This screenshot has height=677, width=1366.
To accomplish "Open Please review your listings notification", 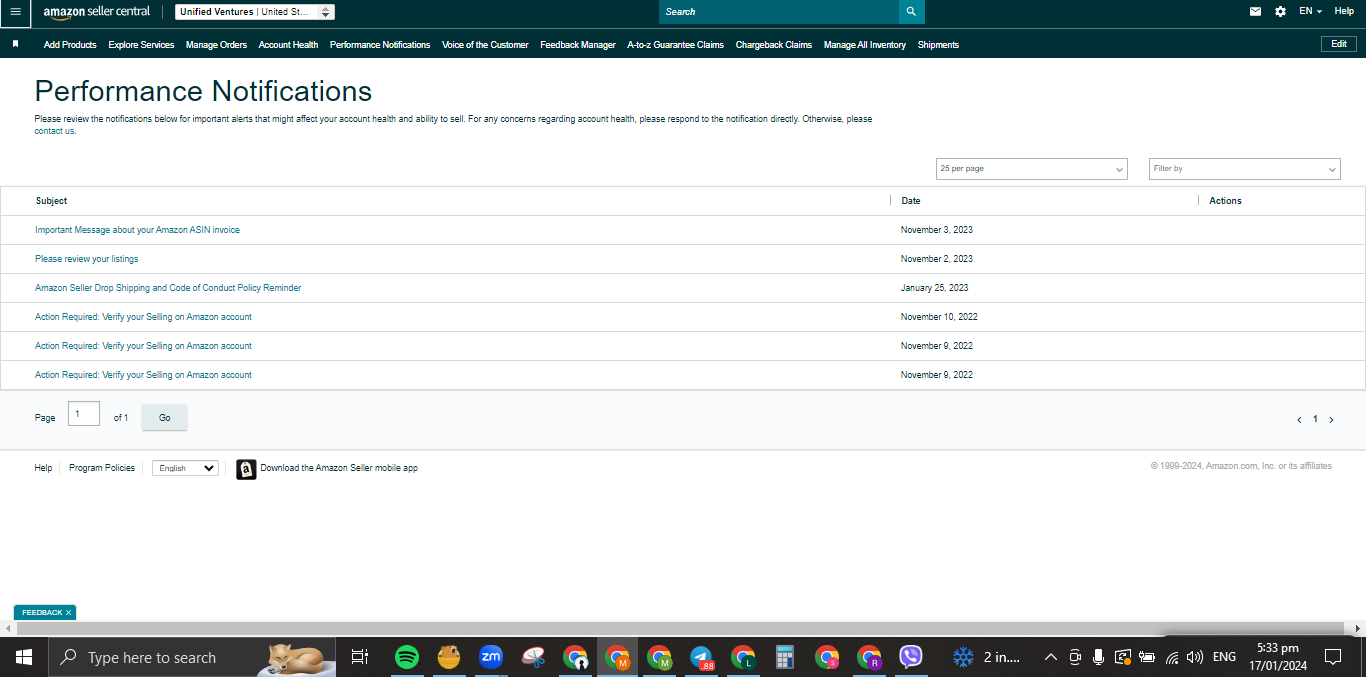I will (x=87, y=259).
